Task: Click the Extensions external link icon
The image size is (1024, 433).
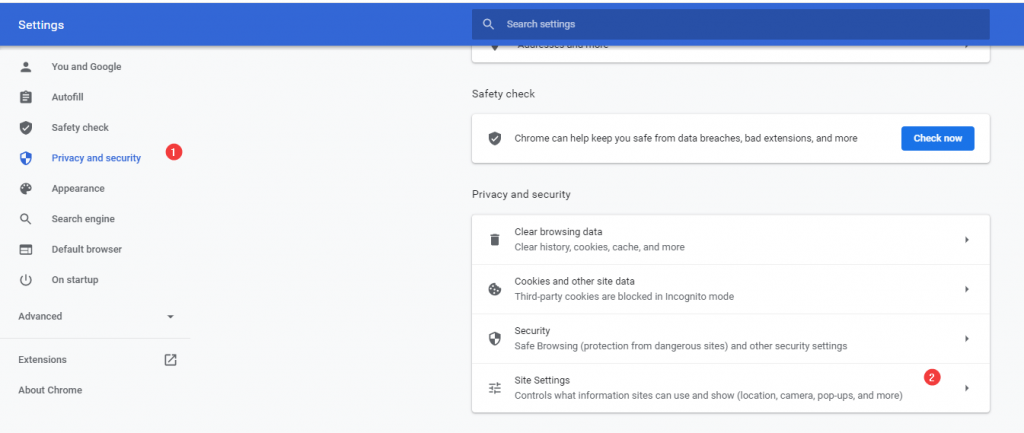Action: 170,360
